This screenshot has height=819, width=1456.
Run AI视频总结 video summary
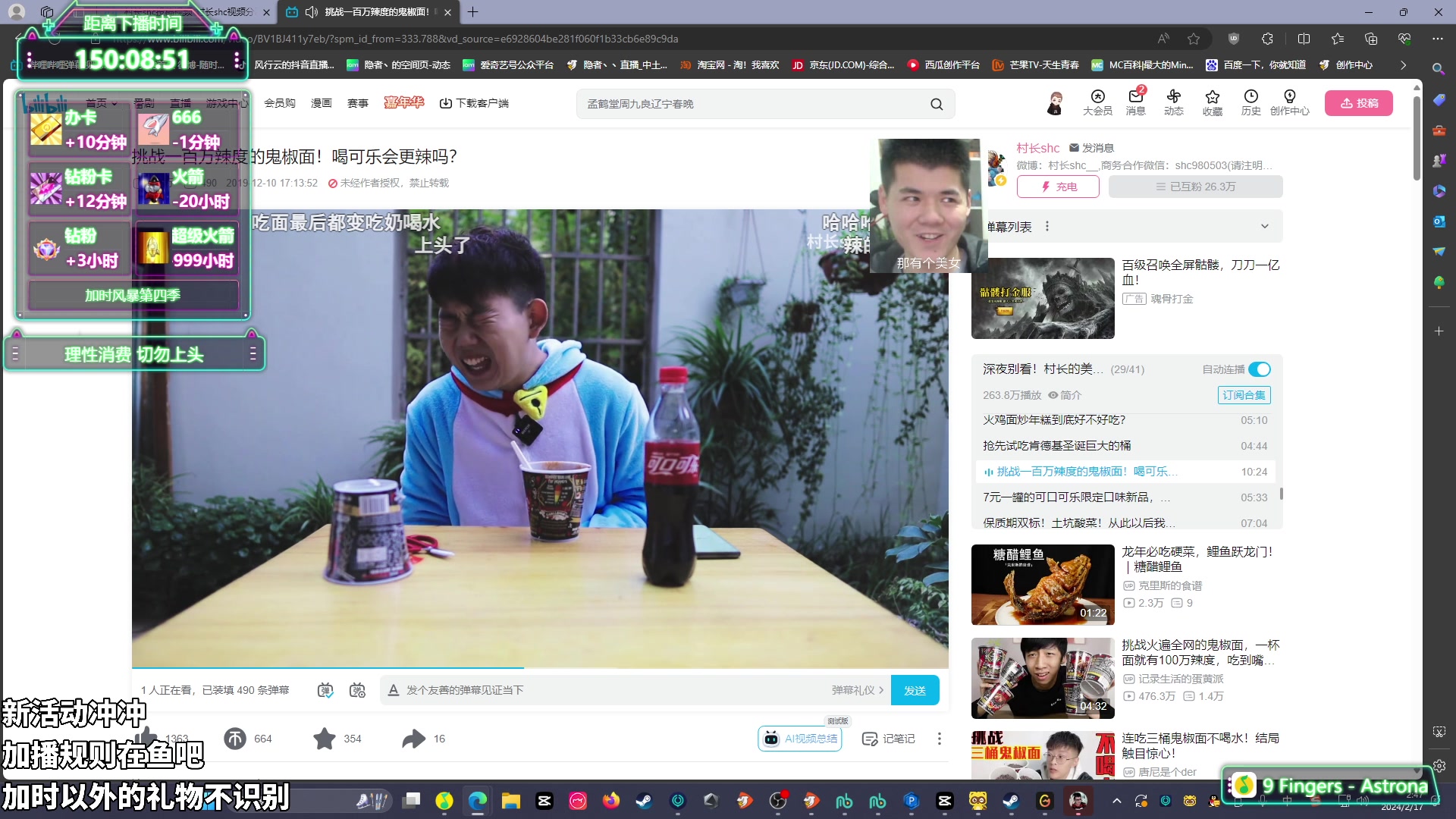click(x=799, y=738)
